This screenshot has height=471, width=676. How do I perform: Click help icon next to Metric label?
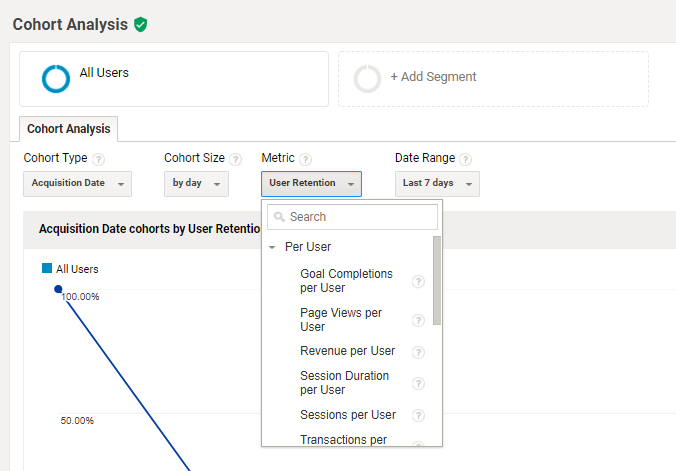tap(306, 159)
